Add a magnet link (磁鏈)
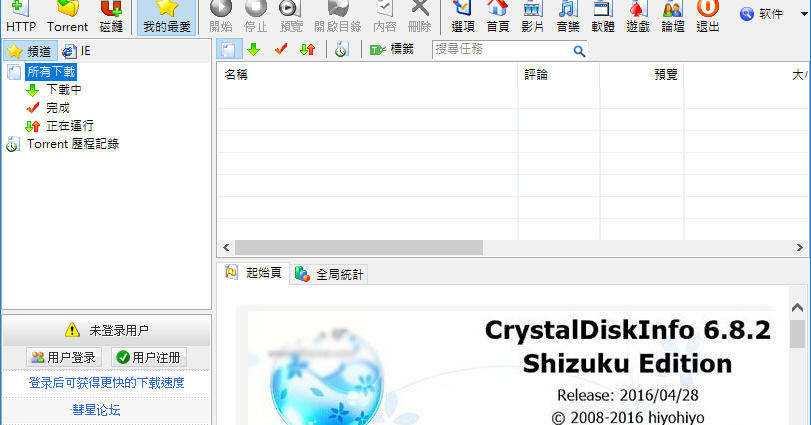 111,17
